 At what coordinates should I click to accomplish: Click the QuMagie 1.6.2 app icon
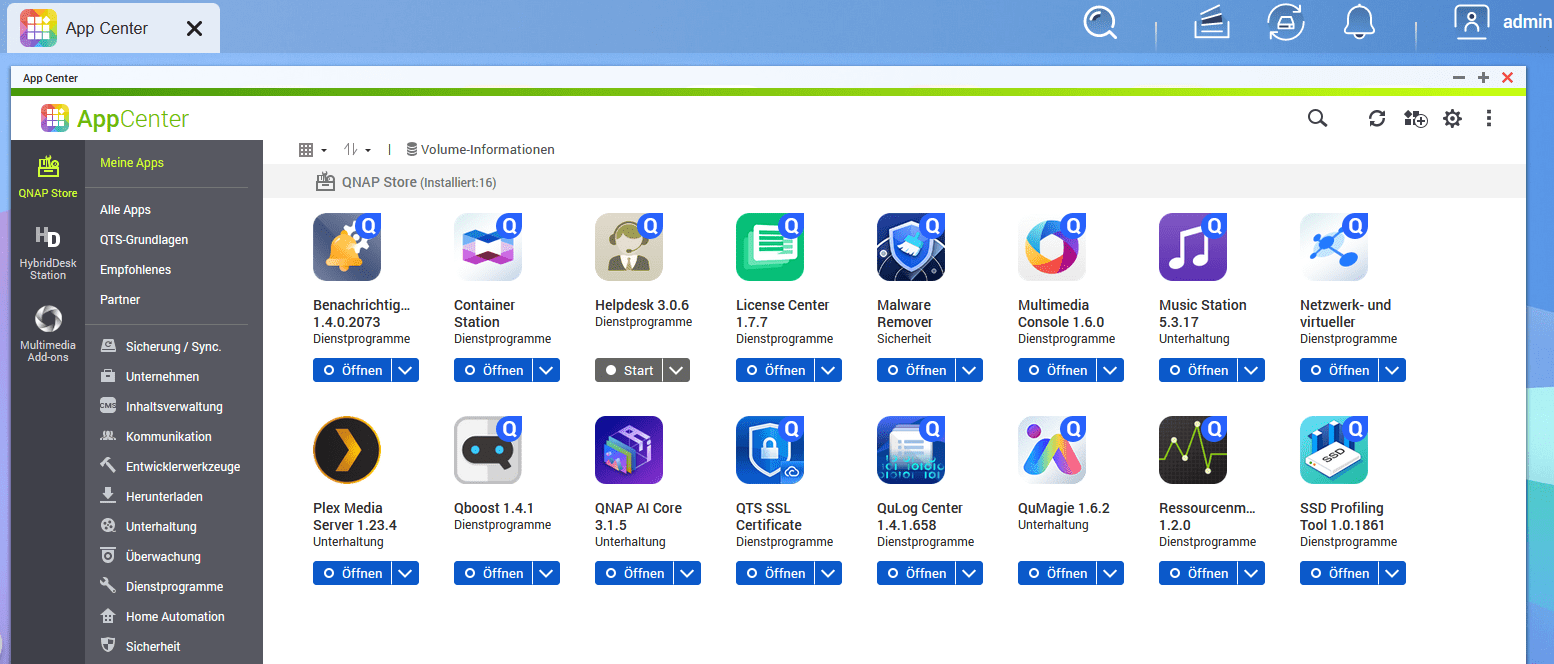(1052, 450)
